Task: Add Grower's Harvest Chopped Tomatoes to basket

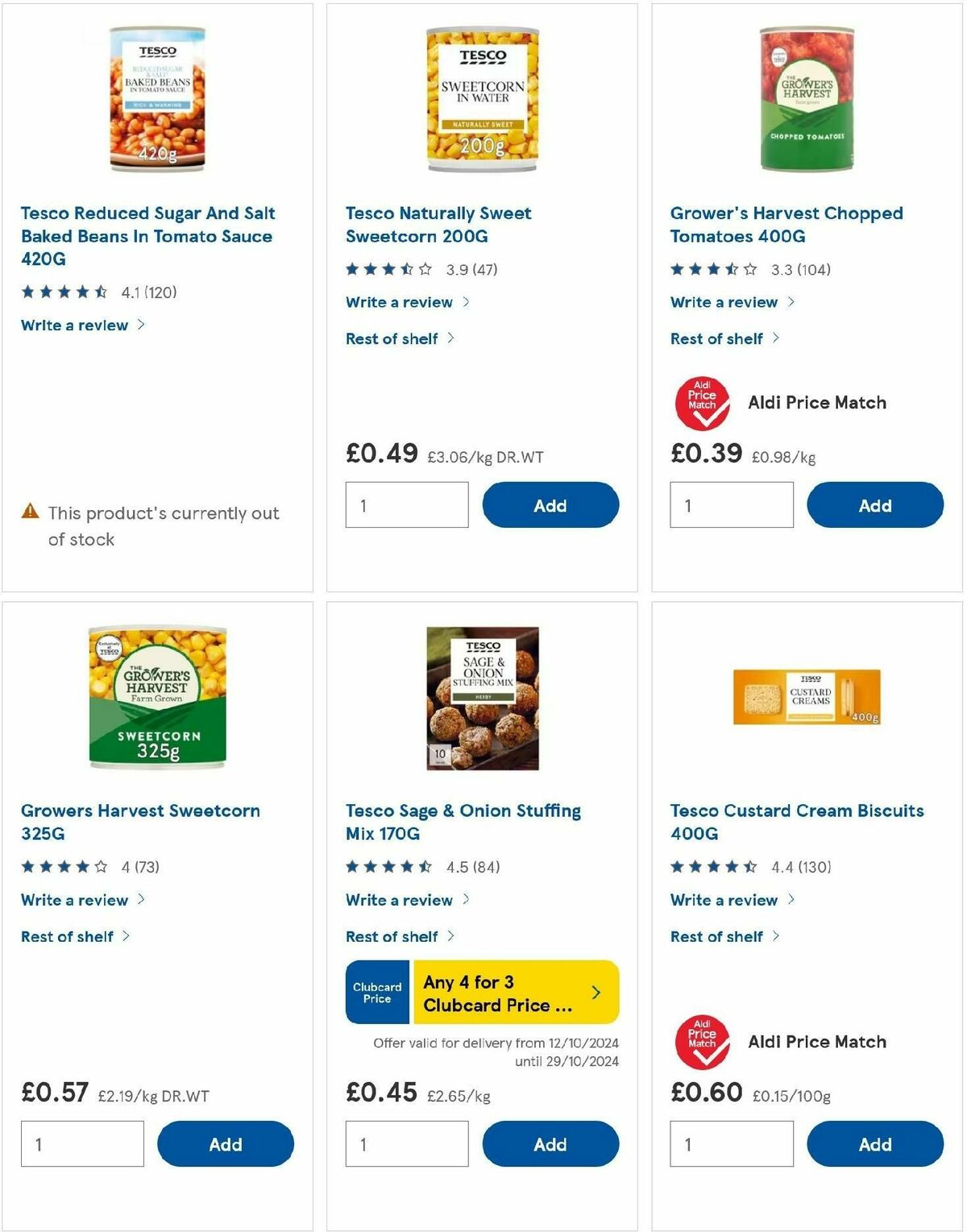Action: pyautogui.click(x=875, y=504)
